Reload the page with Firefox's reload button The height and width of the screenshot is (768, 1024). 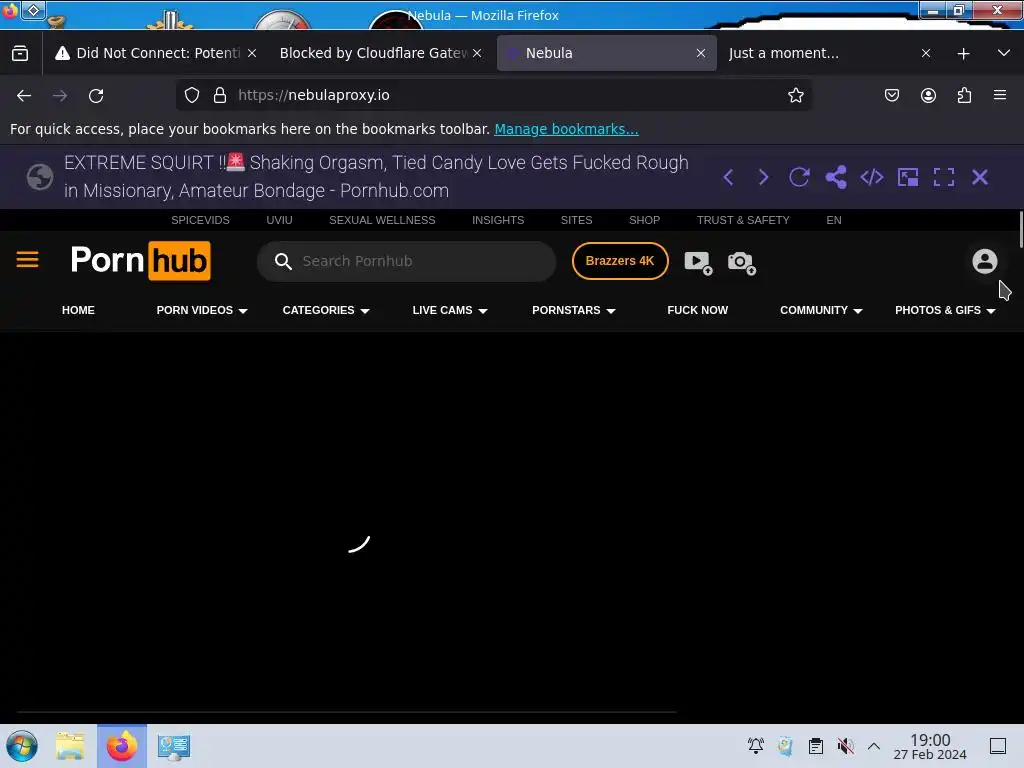click(96, 95)
